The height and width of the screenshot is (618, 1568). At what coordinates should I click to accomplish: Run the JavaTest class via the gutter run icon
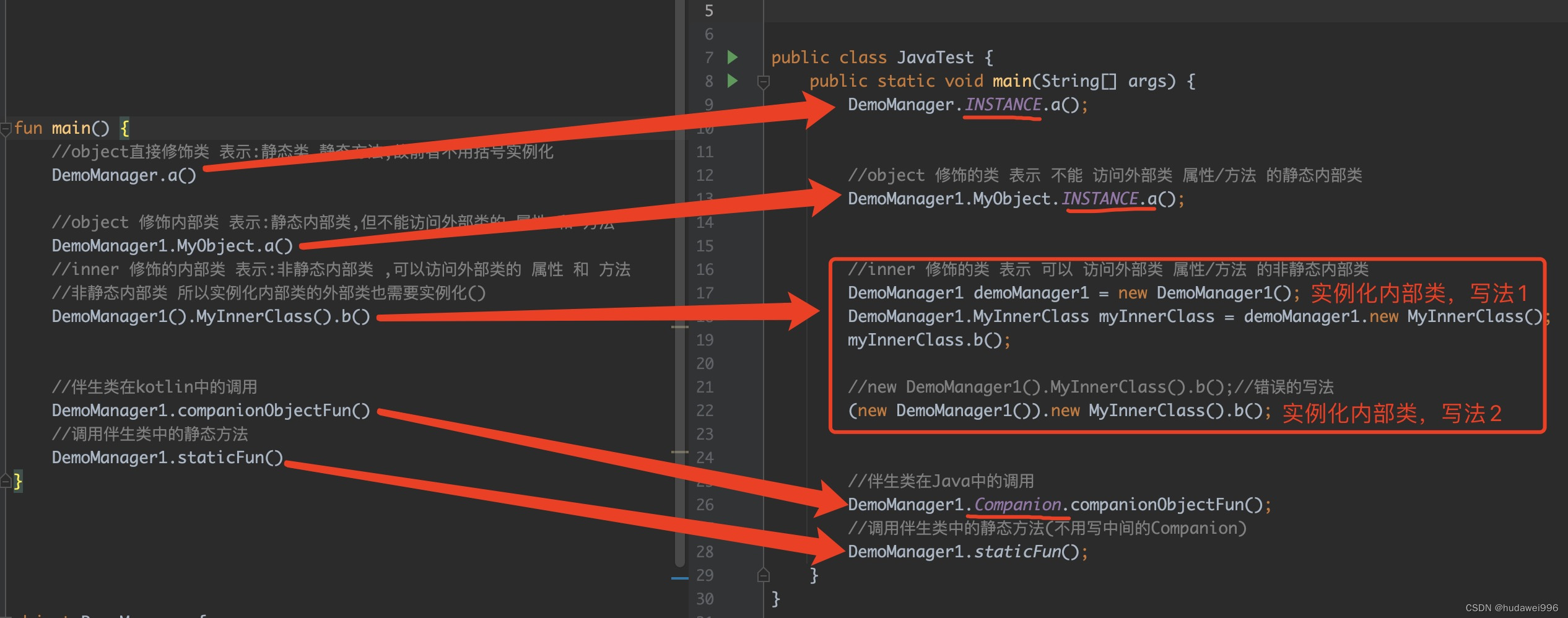pyautogui.click(x=733, y=57)
